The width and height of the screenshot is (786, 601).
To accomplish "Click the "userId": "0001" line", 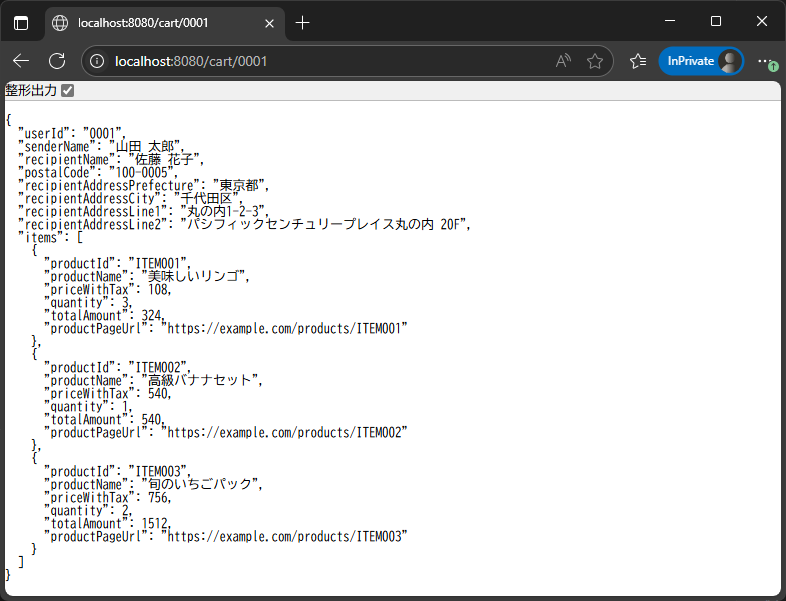I will (72, 133).
